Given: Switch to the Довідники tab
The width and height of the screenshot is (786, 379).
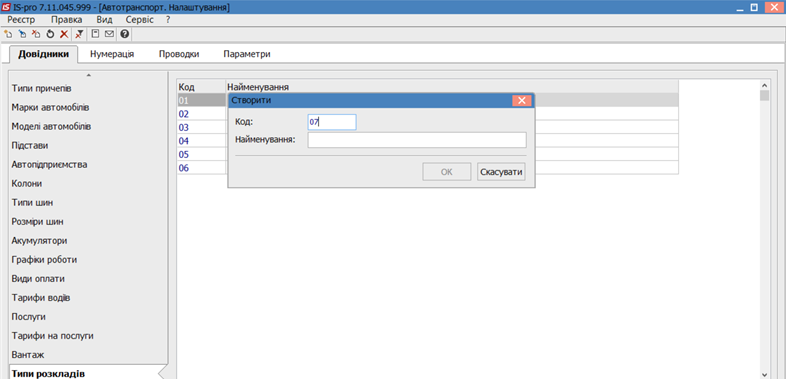Looking at the screenshot, I should click(44, 54).
